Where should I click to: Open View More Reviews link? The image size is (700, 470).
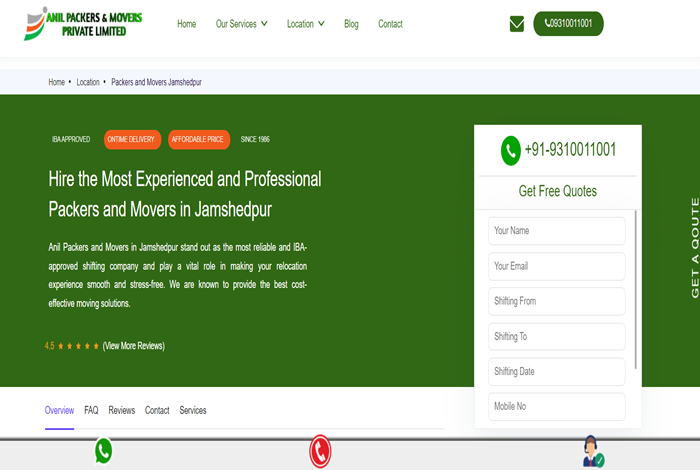134,346
